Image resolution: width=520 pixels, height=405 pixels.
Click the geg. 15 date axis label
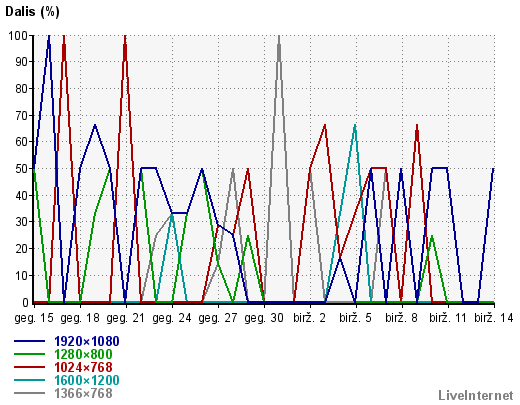tap(34, 318)
